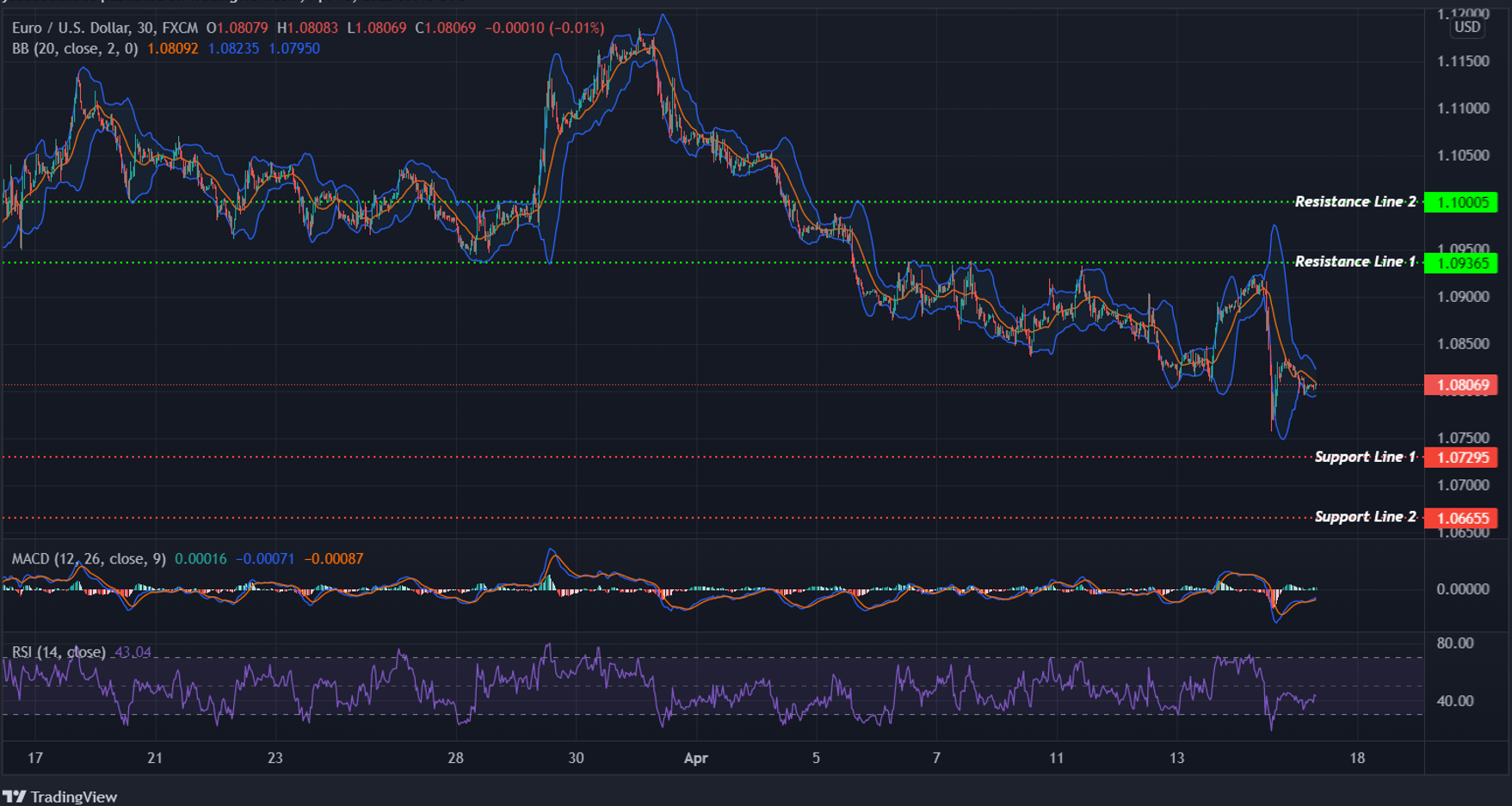
Task: Click the RSI (14, close) indicator label
Action: coord(59,652)
